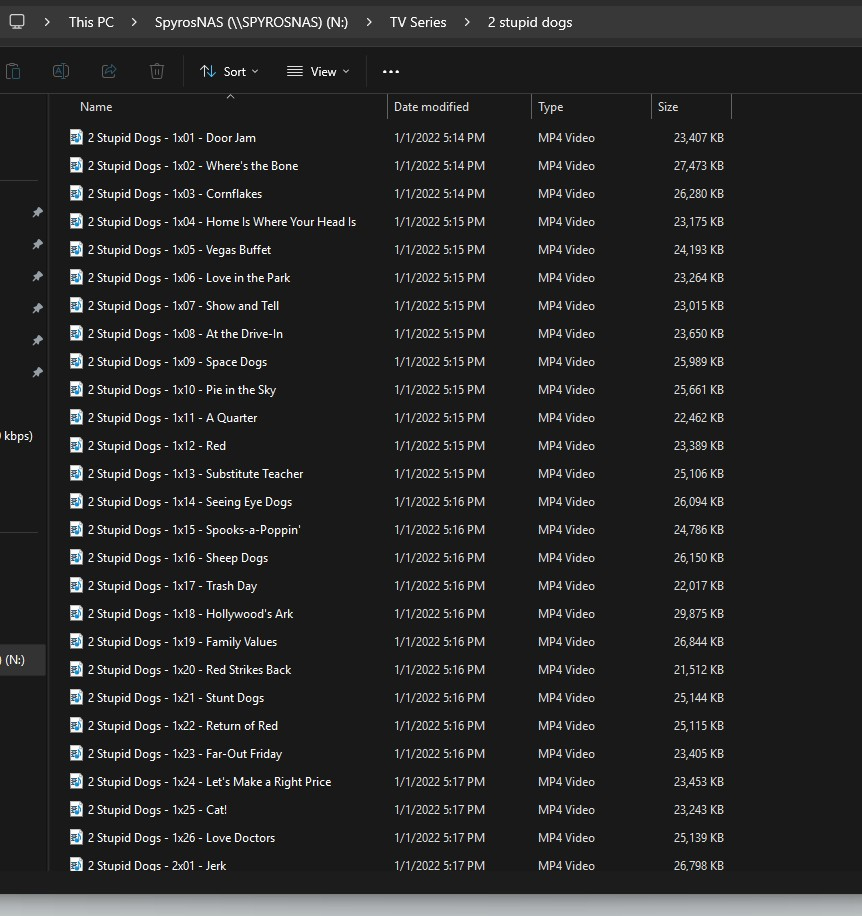Sort by the Date modified column header

point(431,107)
